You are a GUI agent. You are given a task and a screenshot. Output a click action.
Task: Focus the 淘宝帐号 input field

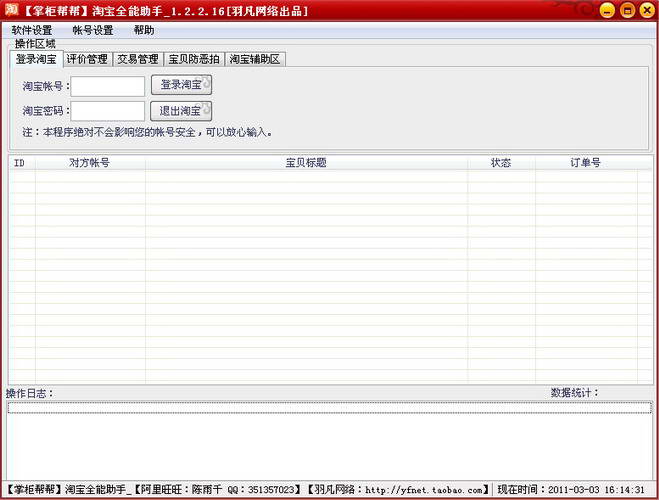tap(108, 86)
